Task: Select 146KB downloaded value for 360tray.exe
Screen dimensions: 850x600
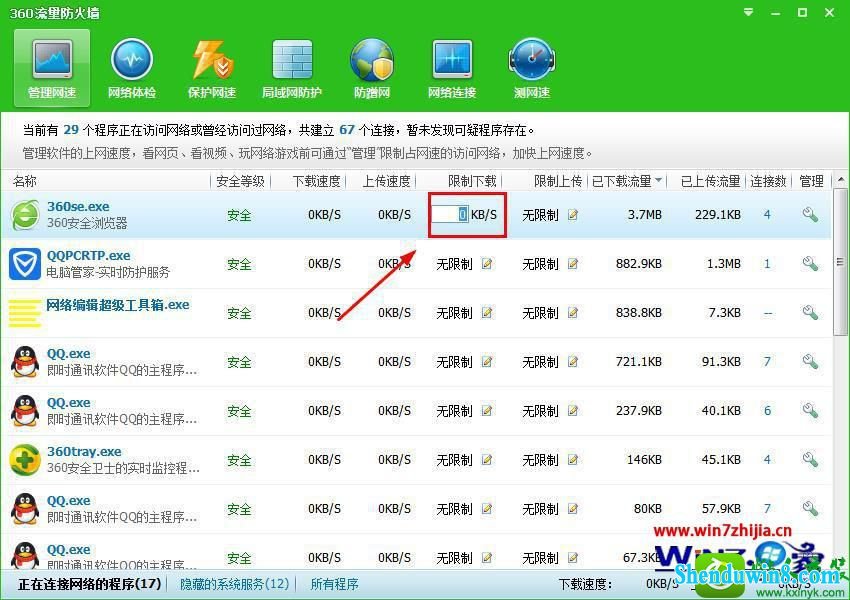Action: [644, 460]
